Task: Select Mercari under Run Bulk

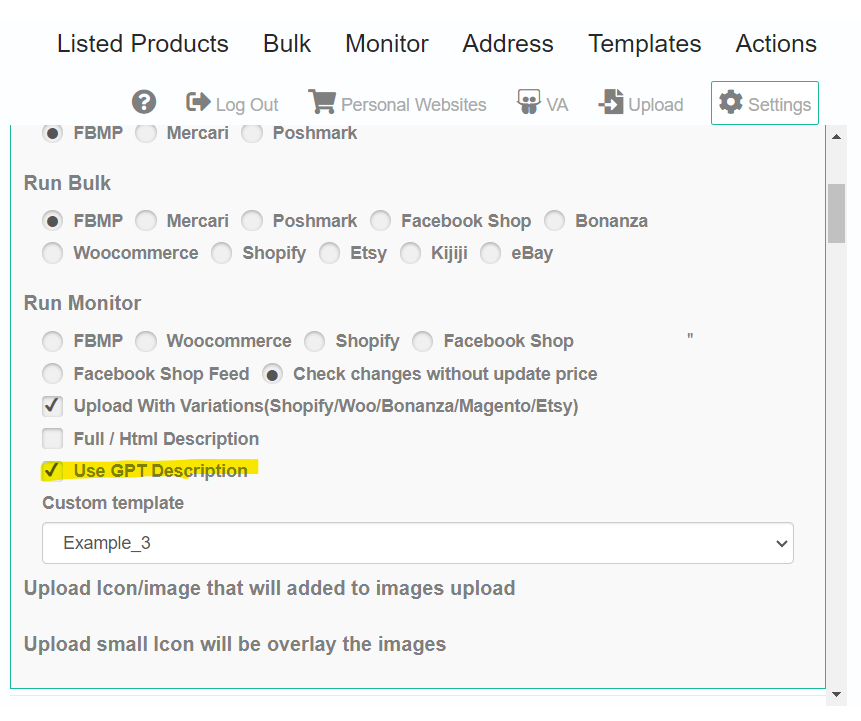Action: (146, 221)
